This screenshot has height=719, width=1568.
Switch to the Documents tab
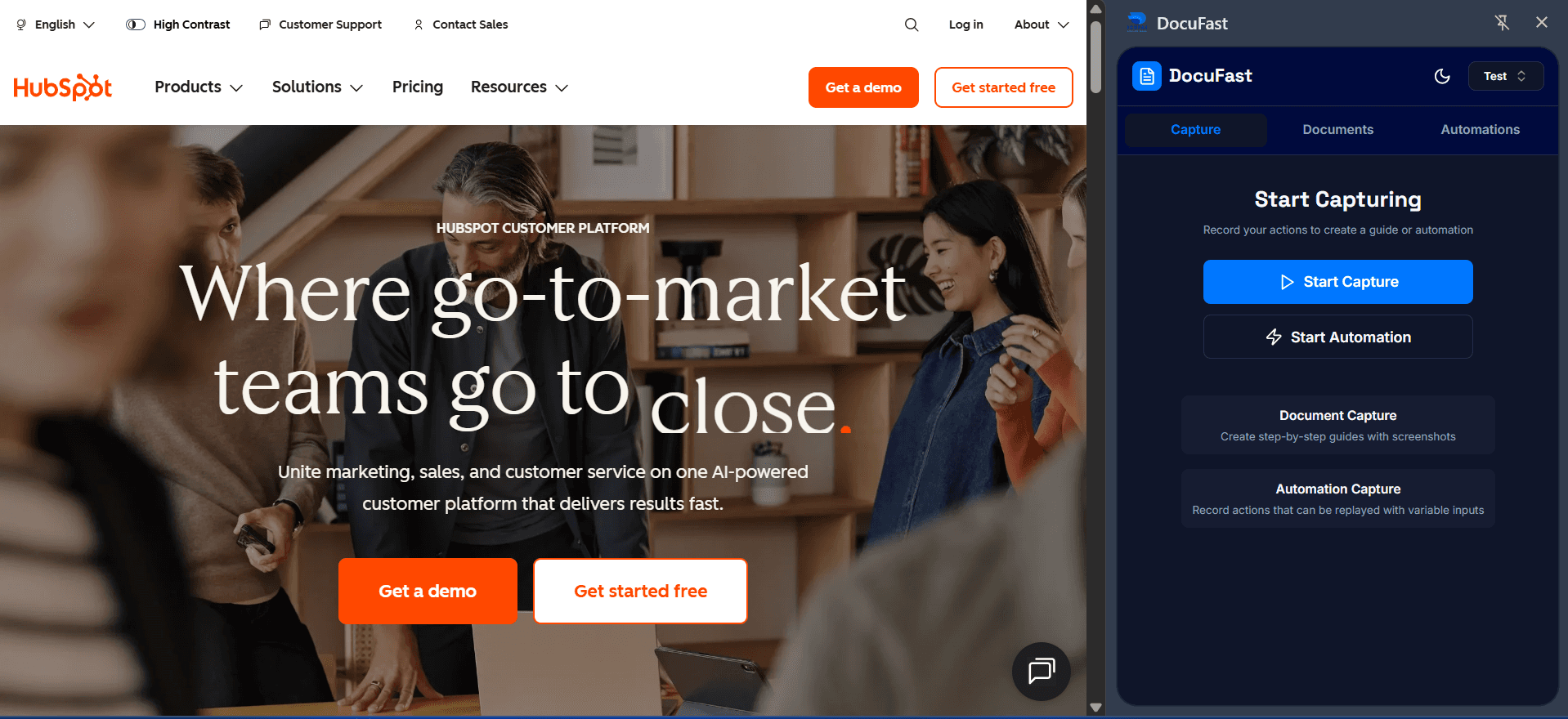pyautogui.click(x=1338, y=130)
